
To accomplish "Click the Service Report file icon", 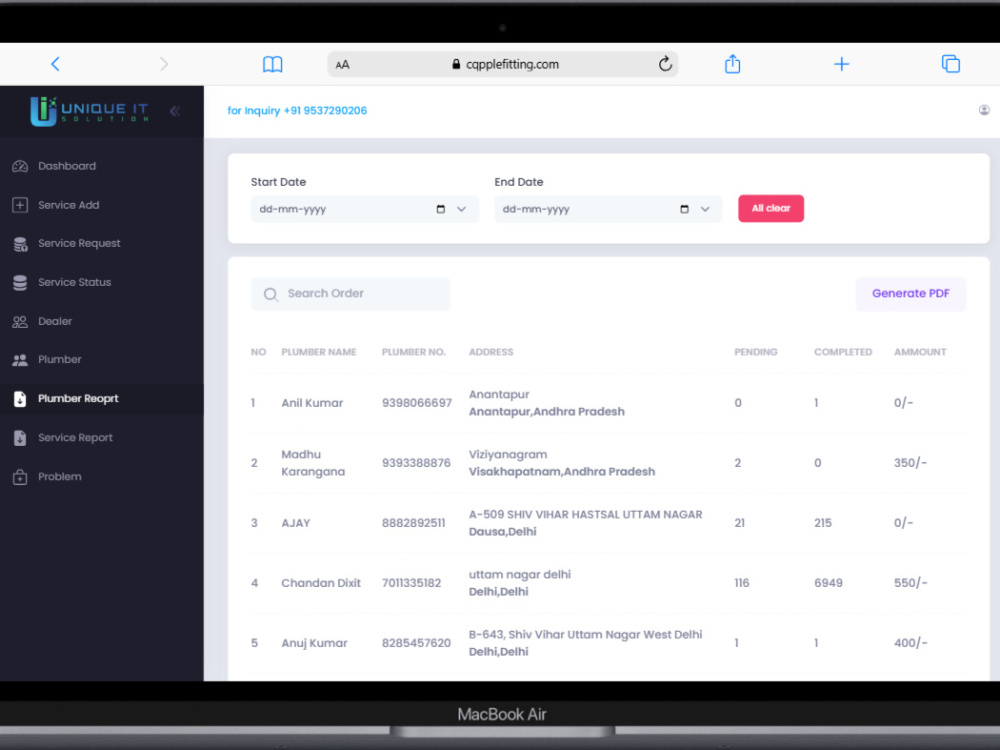I will point(20,438).
